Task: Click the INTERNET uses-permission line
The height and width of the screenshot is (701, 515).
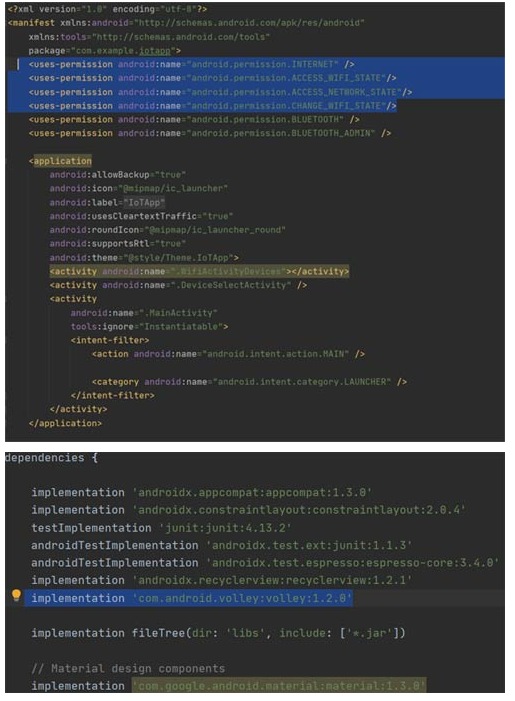Action: pyautogui.click(x=191, y=64)
